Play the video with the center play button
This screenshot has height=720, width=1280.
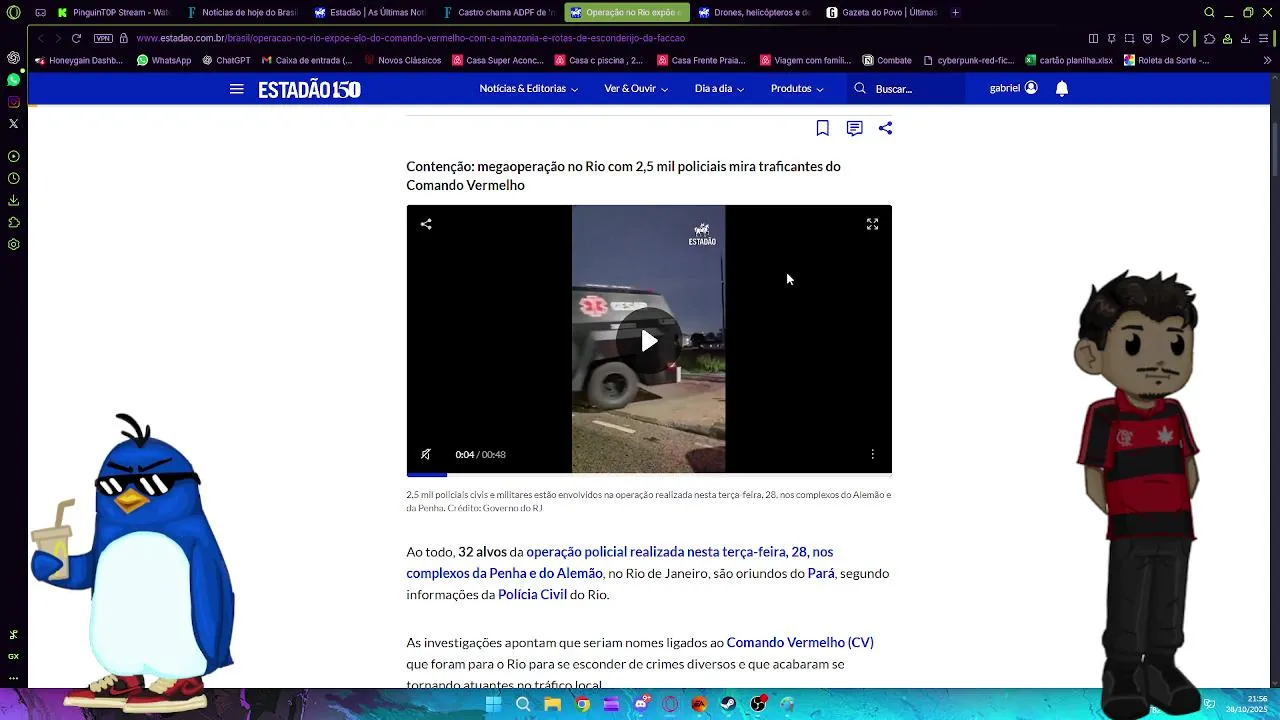click(x=649, y=341)
